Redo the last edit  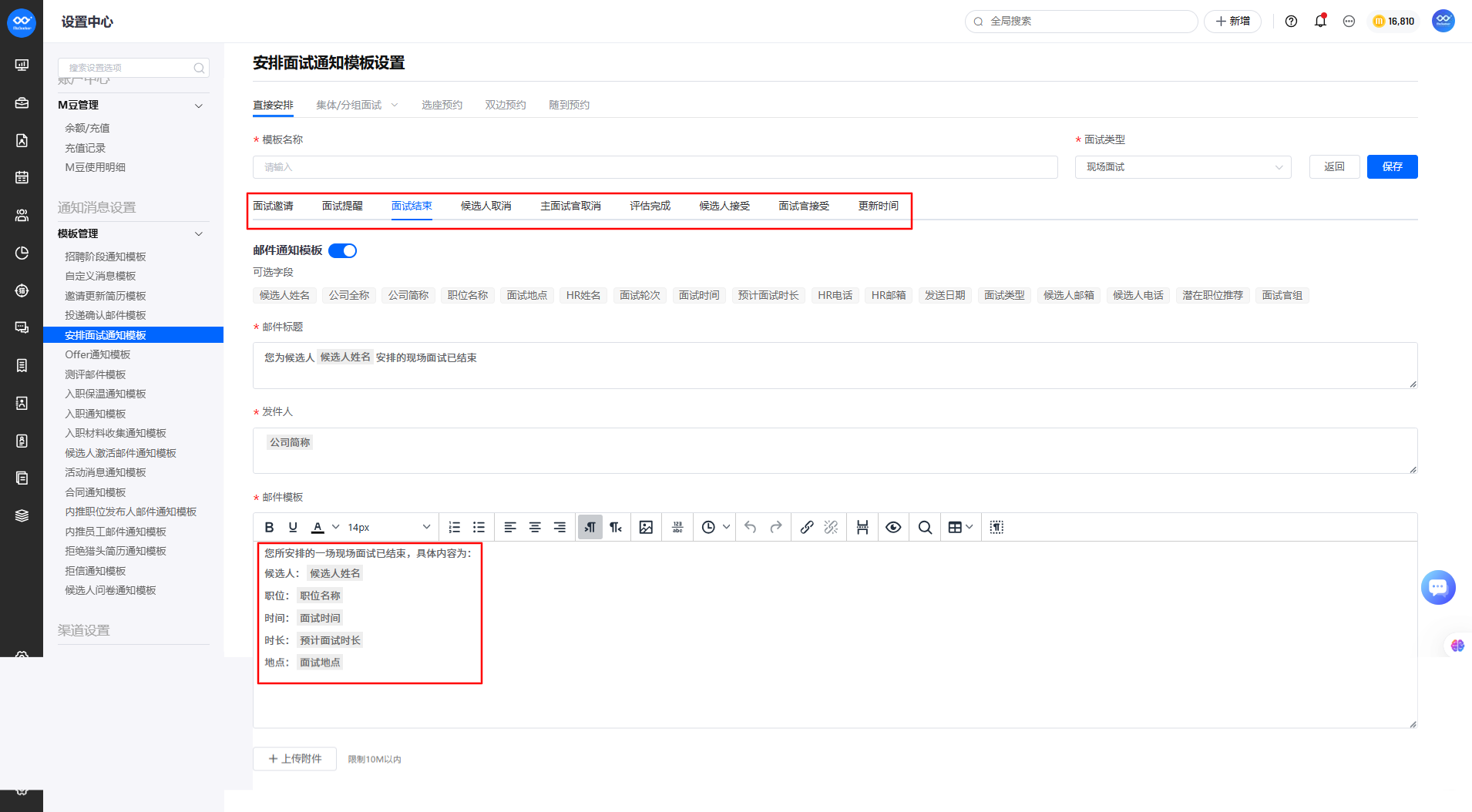point(776,528)
